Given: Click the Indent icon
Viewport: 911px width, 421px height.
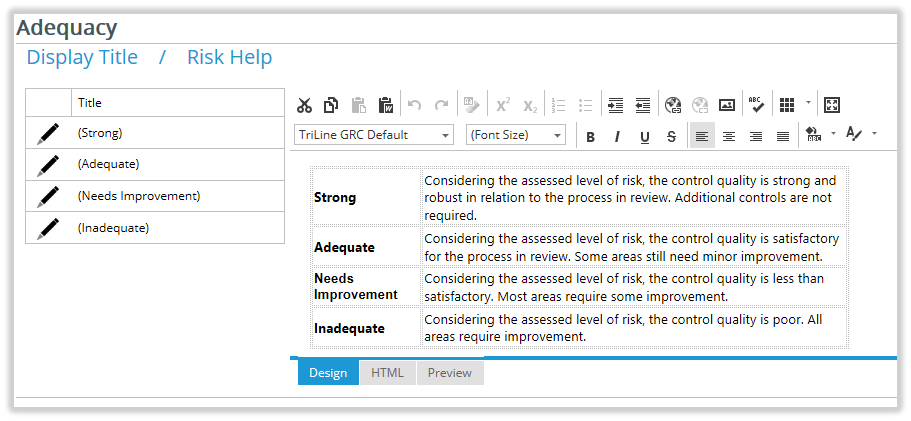Looking at the screenshot, I should pyautogui.click(x=615, y=105).
